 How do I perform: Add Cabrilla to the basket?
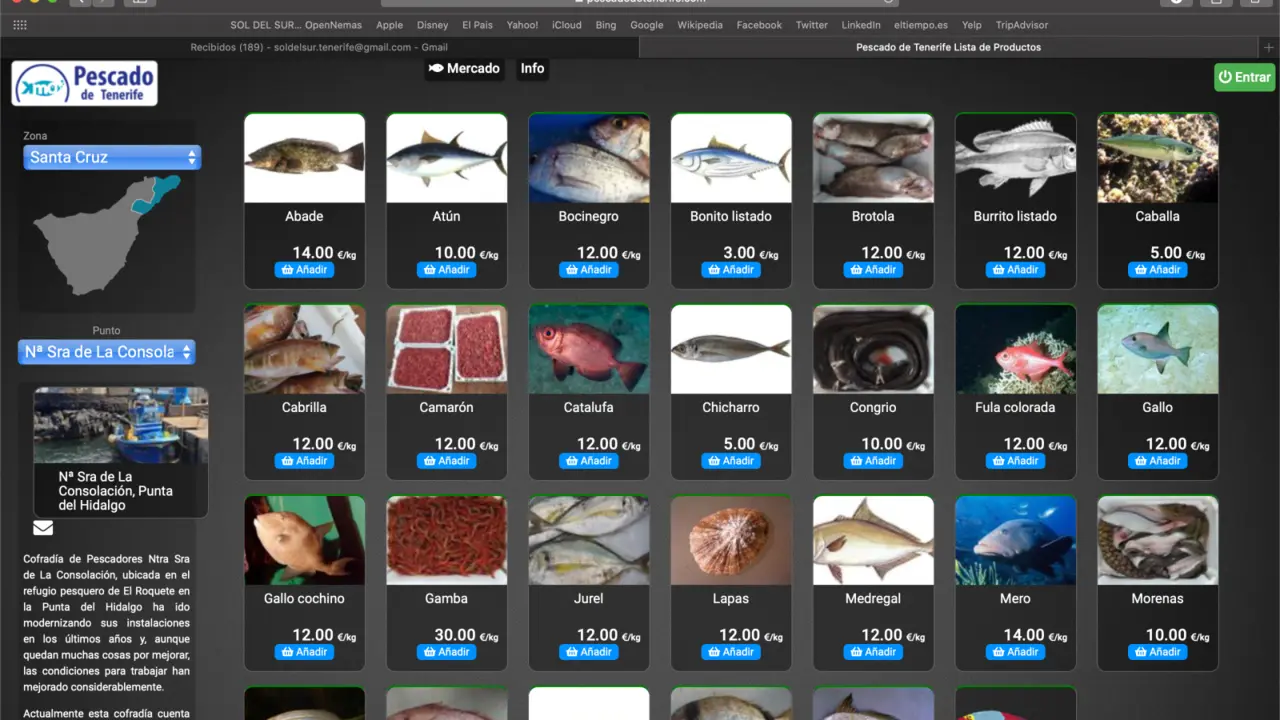click(x=304, y=461)
